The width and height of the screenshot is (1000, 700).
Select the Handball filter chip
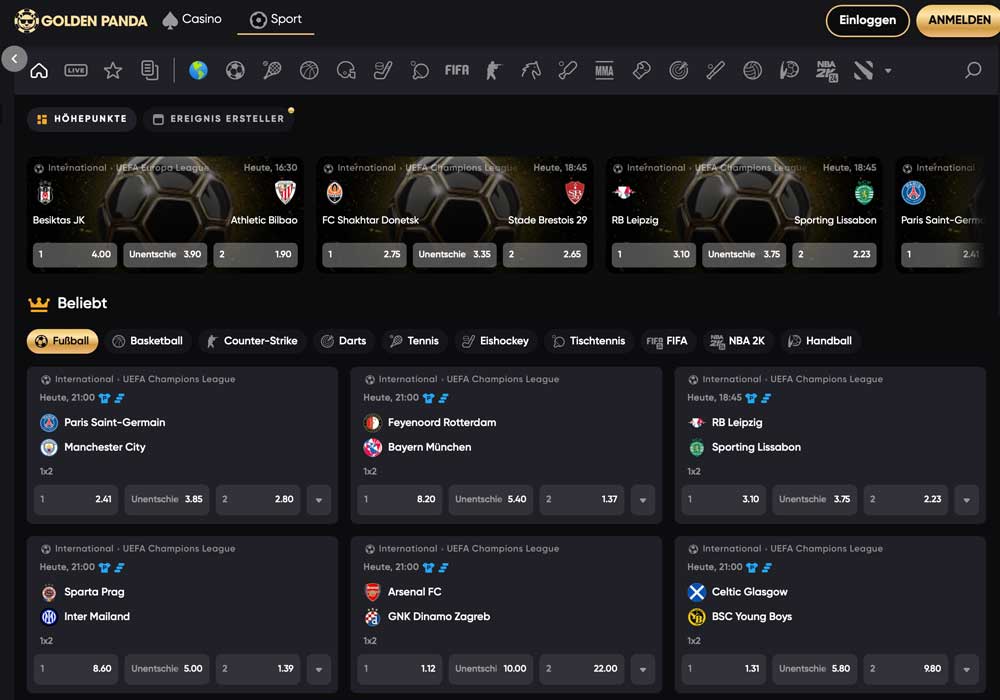820,341
